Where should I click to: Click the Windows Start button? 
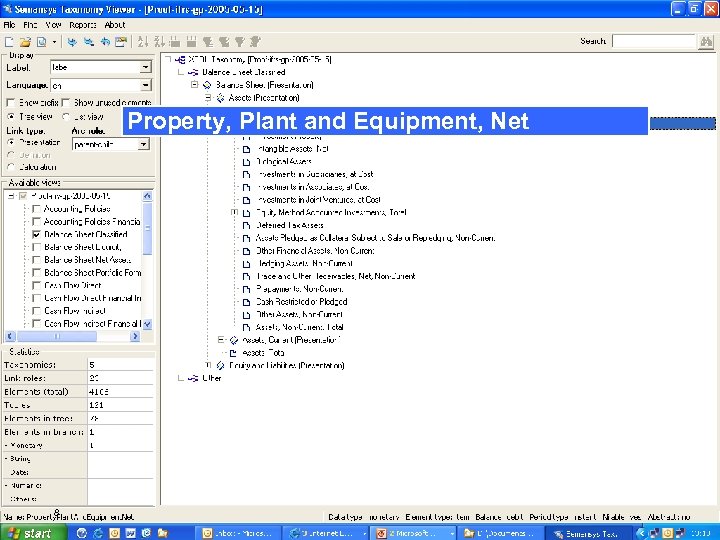[x=29, y=533]
